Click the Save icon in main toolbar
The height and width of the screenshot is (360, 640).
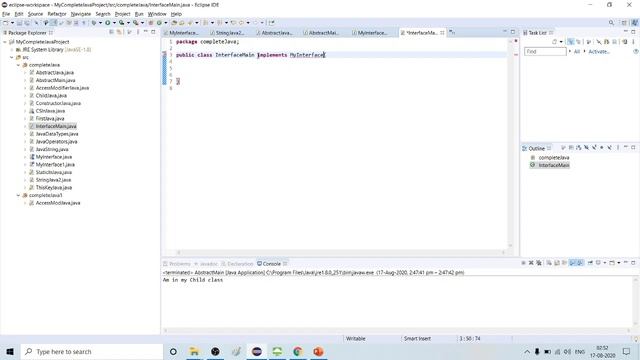coord(19,23)
